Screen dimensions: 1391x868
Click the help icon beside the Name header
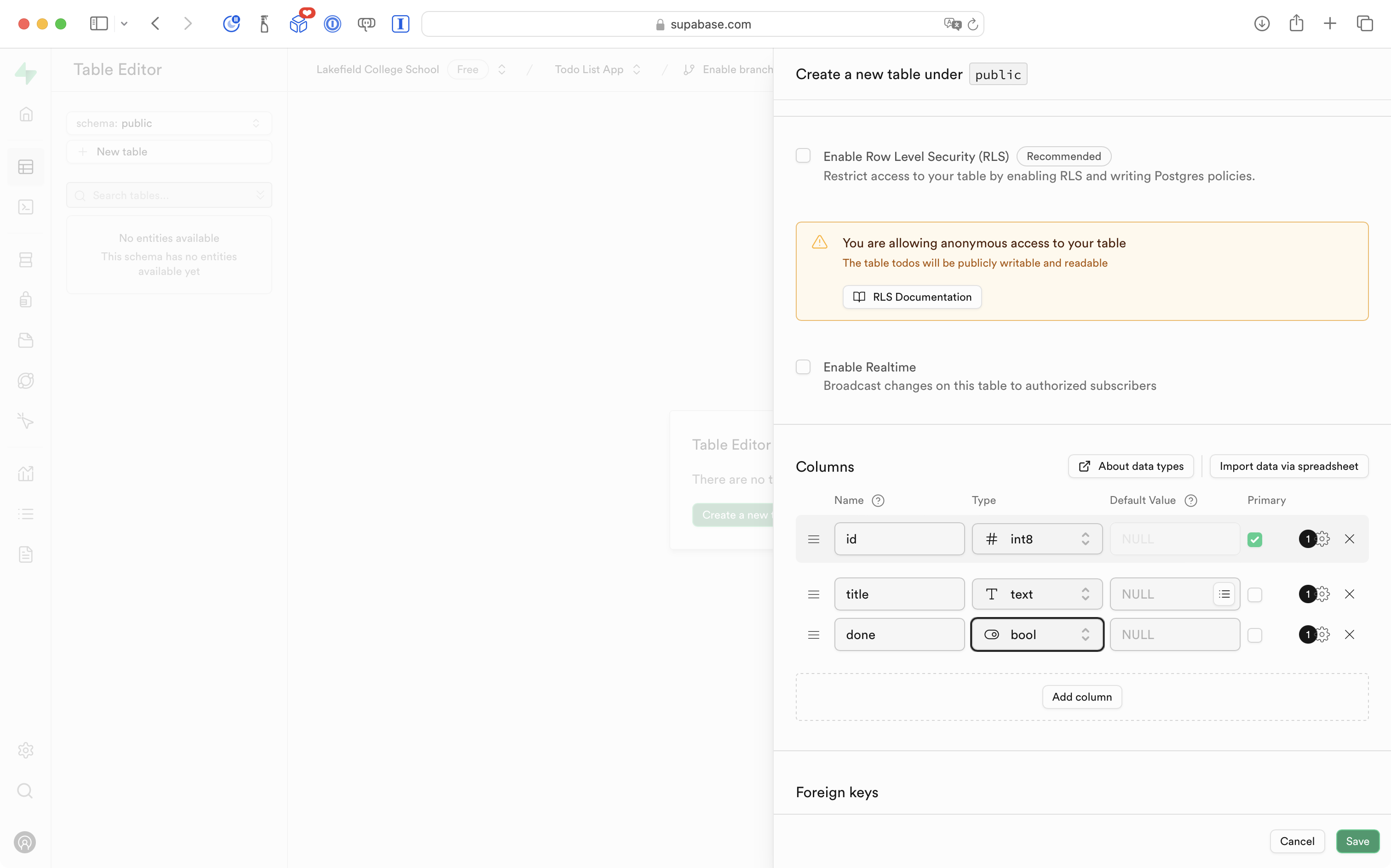[x=878, y=500]
